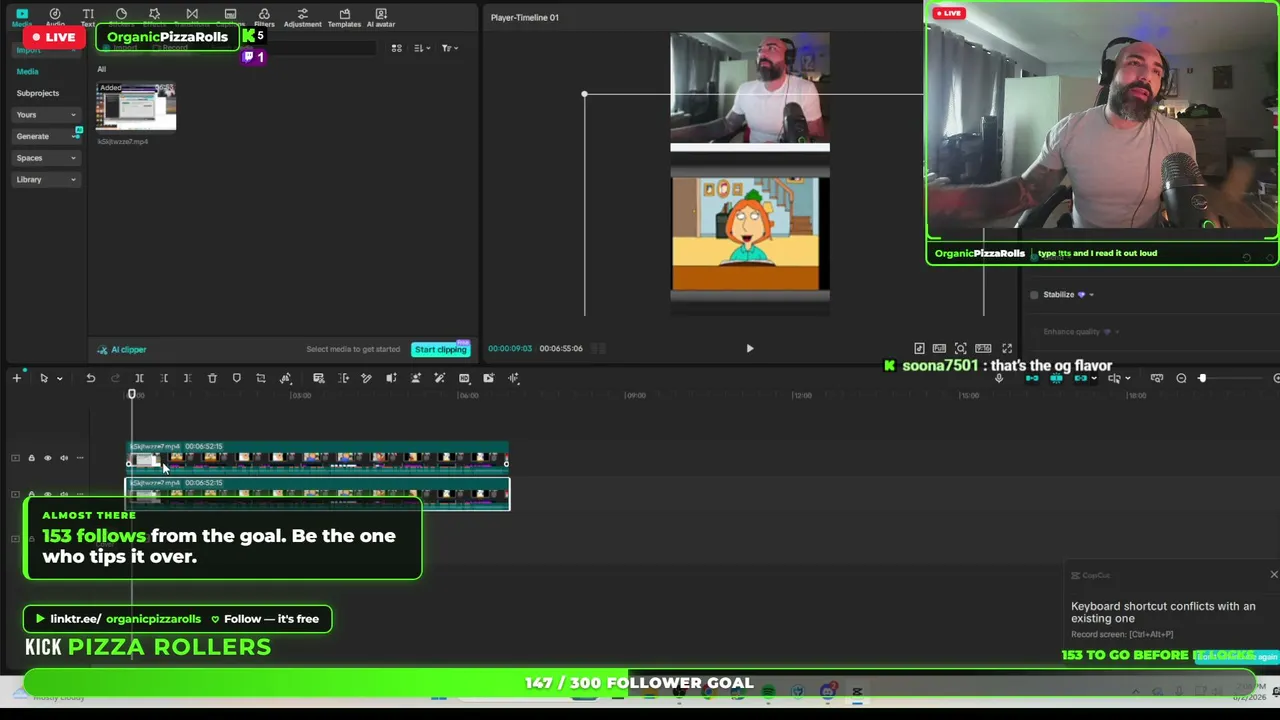Switch media grid view layout
This screenshot has width=1280, height=720.
click(397, 48)
